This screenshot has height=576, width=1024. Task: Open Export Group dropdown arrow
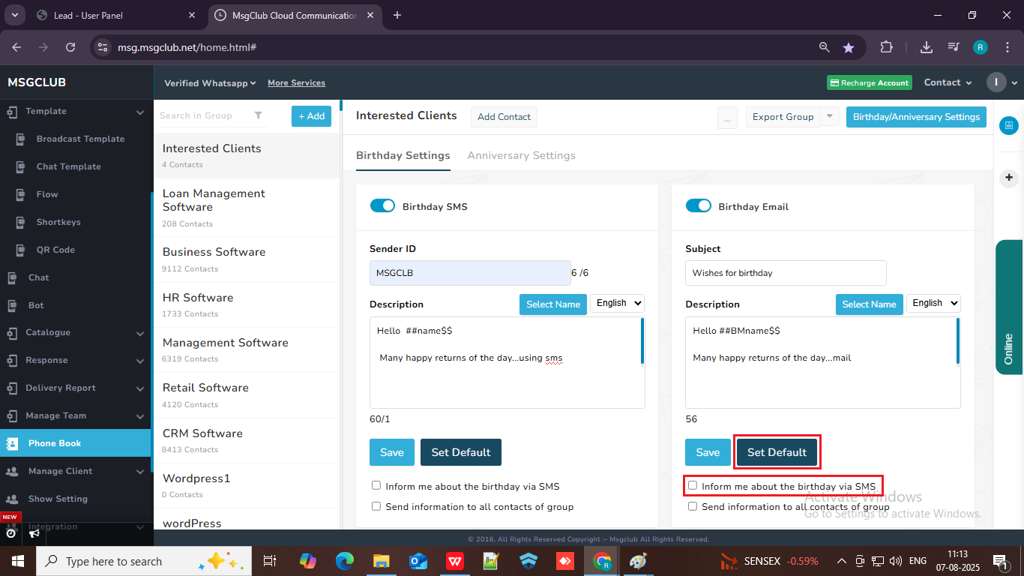(x=829, y=116)
